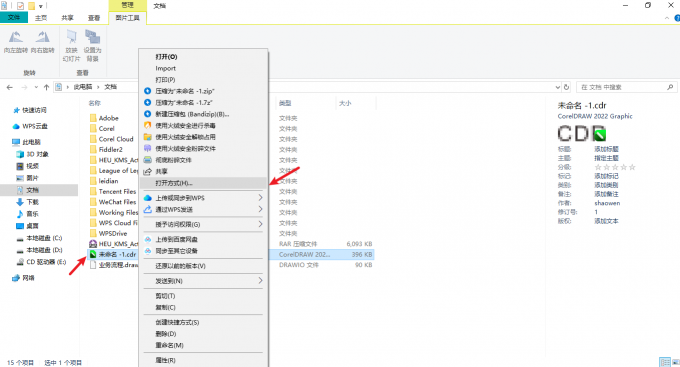Click Add tag (添加标记) in details pane

tap(606, 176)
